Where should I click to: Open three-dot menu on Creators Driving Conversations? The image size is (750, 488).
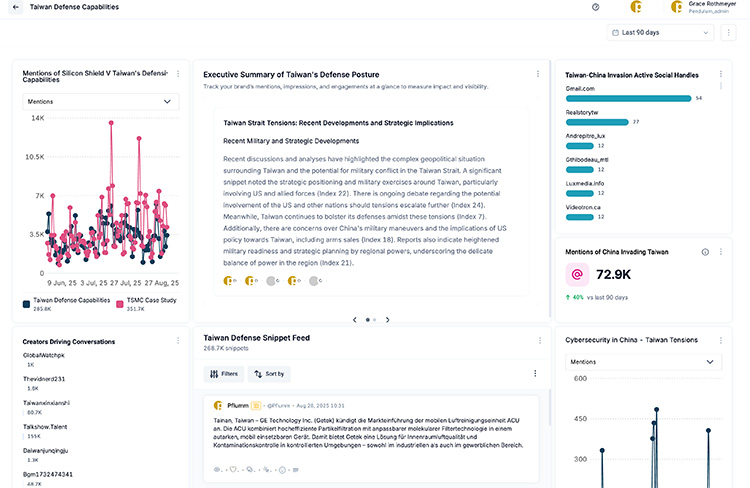pos(178,341)
